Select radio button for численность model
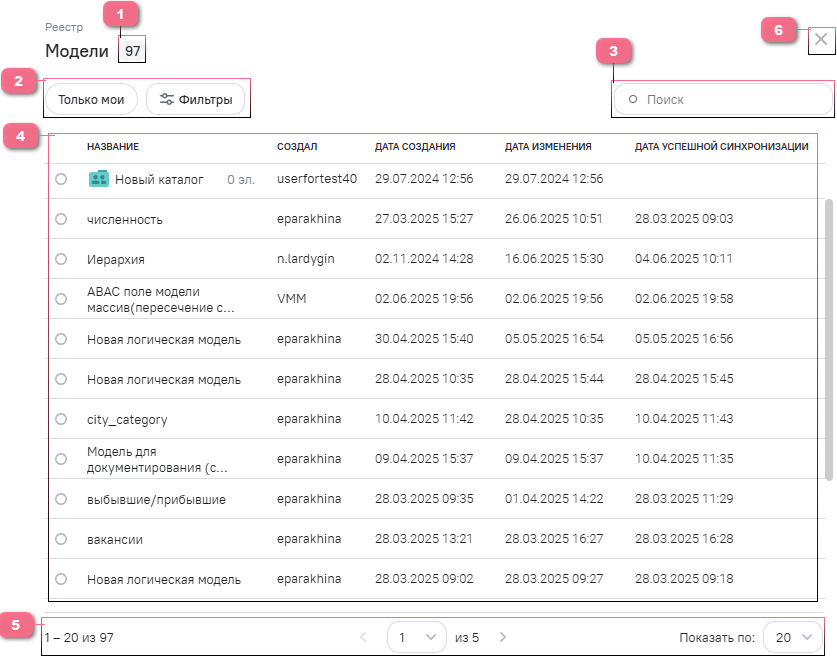Image resolution: width=837 pixels, height=660 pixels. (x=61, y=219)
